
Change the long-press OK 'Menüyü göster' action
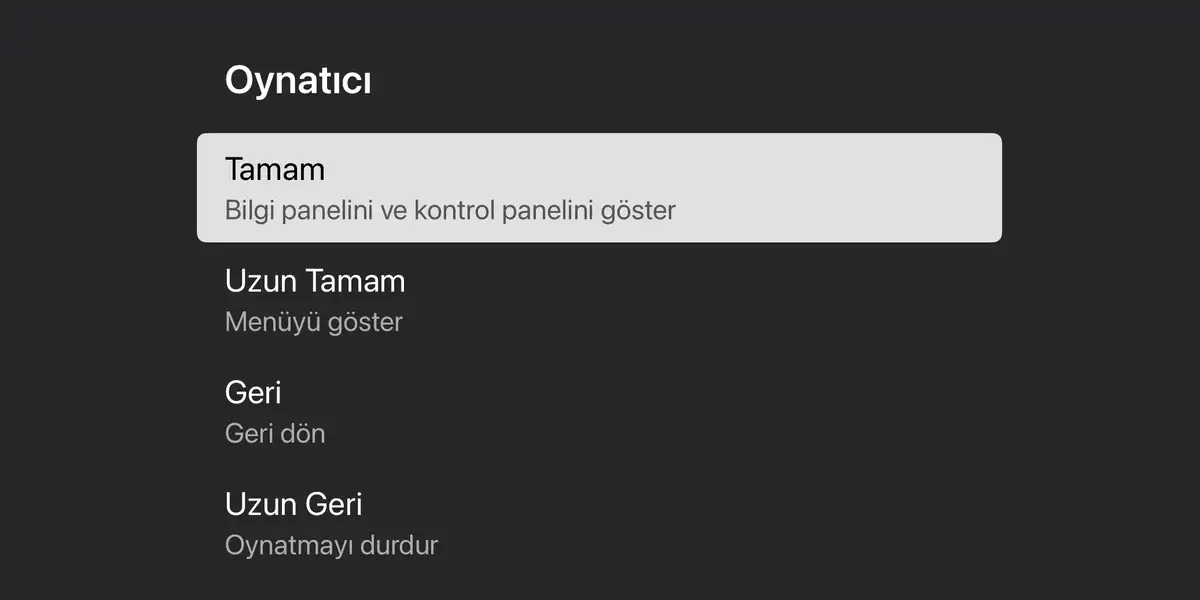tap(599, 300)
